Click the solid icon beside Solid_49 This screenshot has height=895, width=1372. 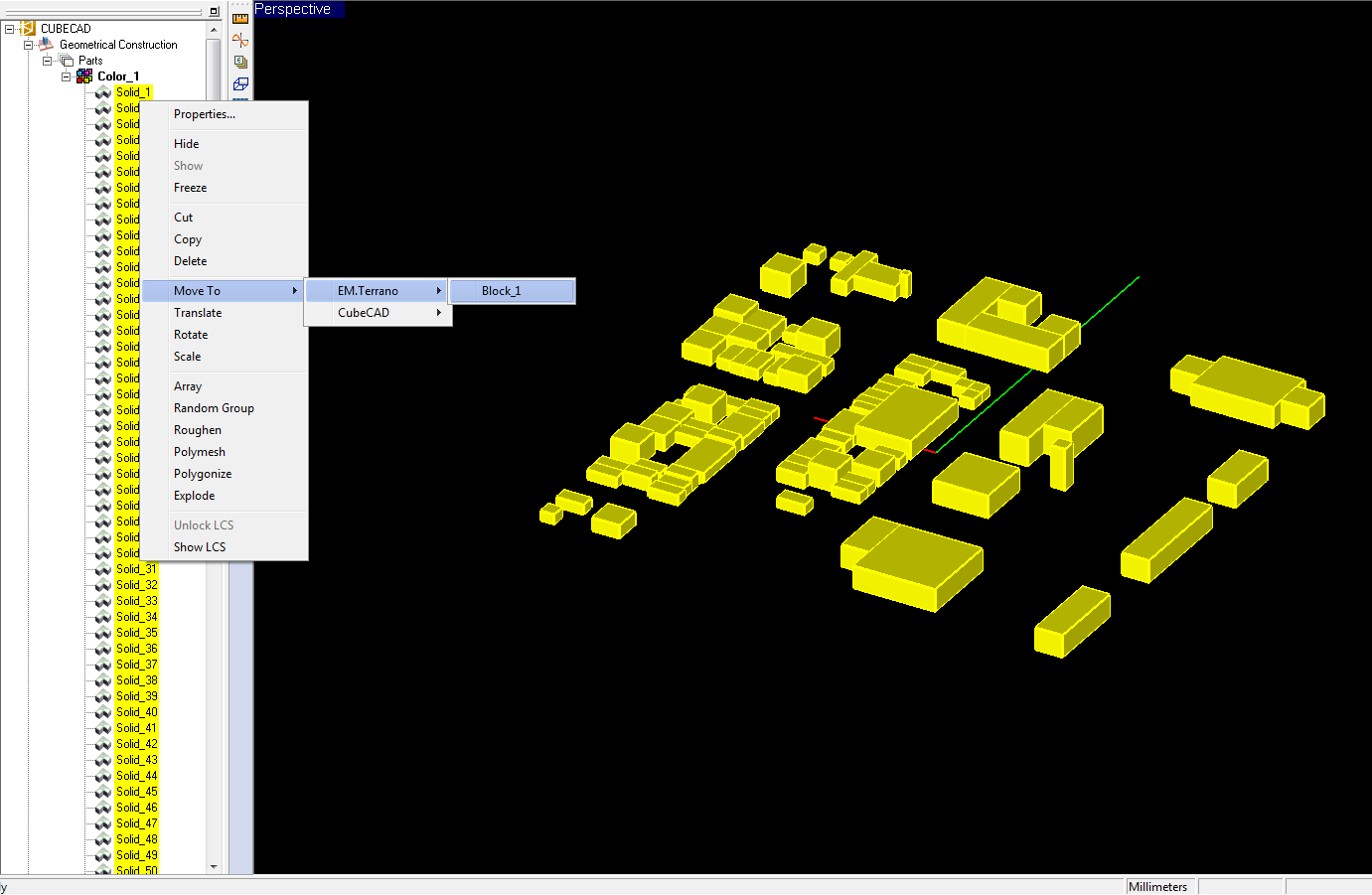[103, 855]
